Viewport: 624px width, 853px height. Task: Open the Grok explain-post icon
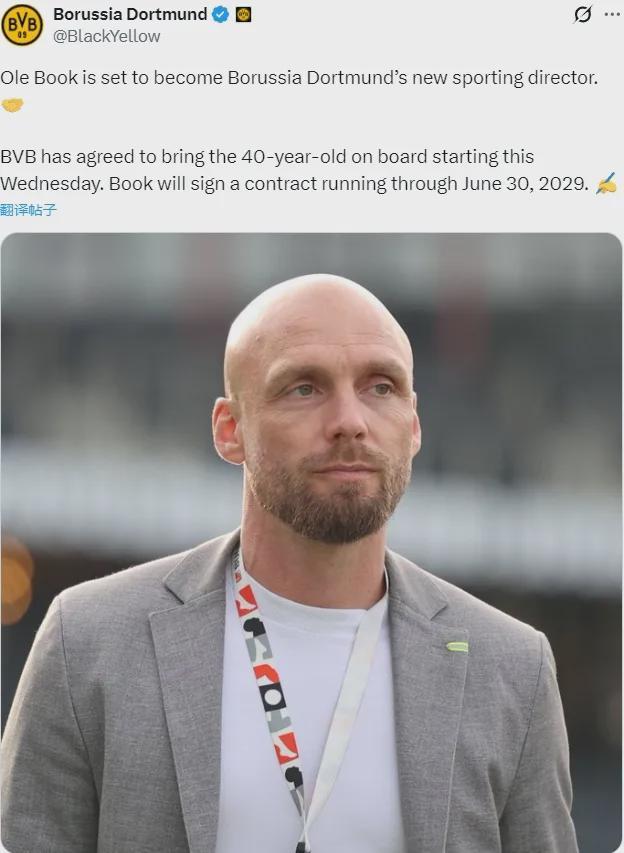tap(583, 15)
